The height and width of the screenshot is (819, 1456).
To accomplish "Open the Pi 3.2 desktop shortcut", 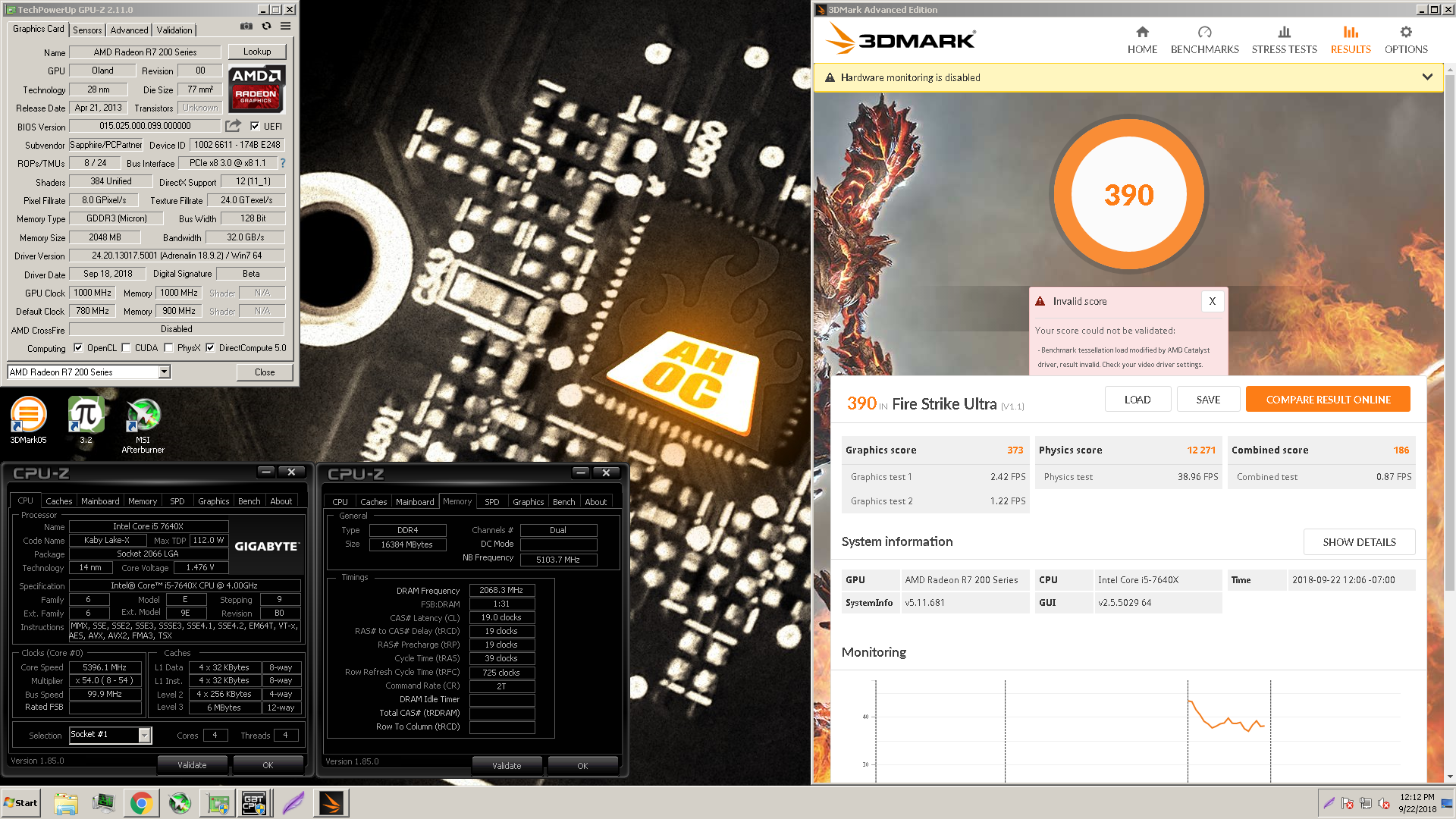I will 86,420.
